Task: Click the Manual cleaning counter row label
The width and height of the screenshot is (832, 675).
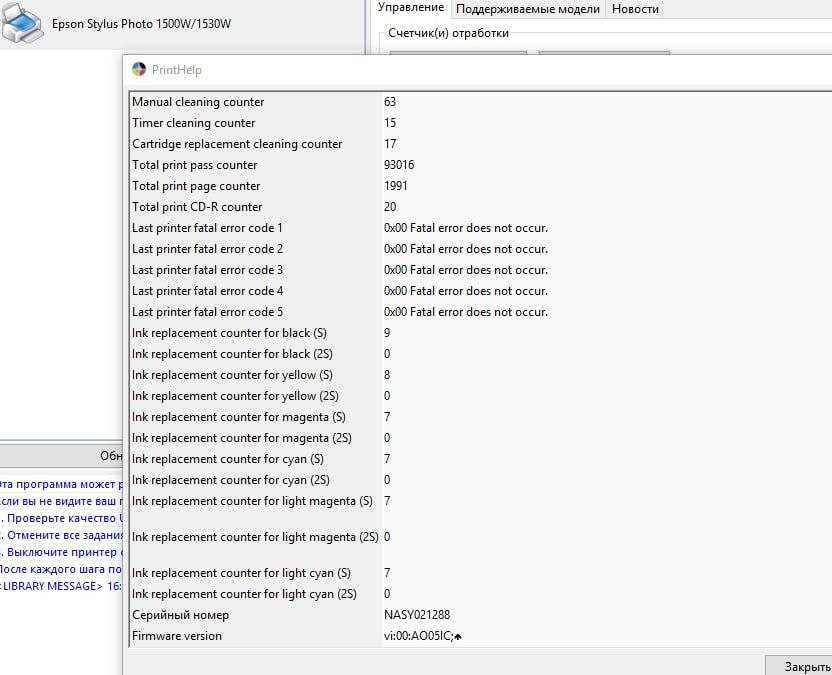Action: pyautogui.click(x=198, y=102)
